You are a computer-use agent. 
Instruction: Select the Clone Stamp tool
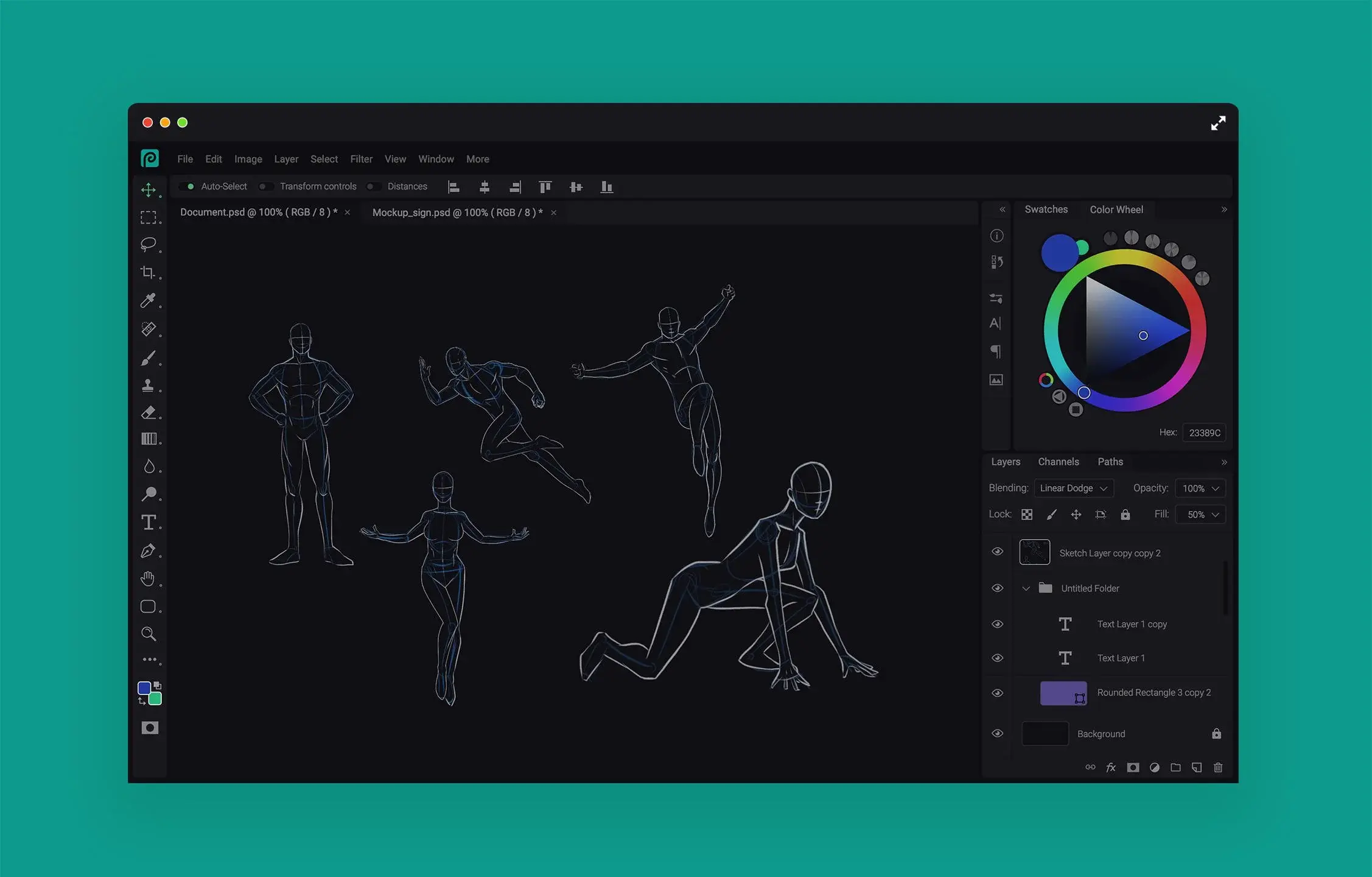point(150,385)
